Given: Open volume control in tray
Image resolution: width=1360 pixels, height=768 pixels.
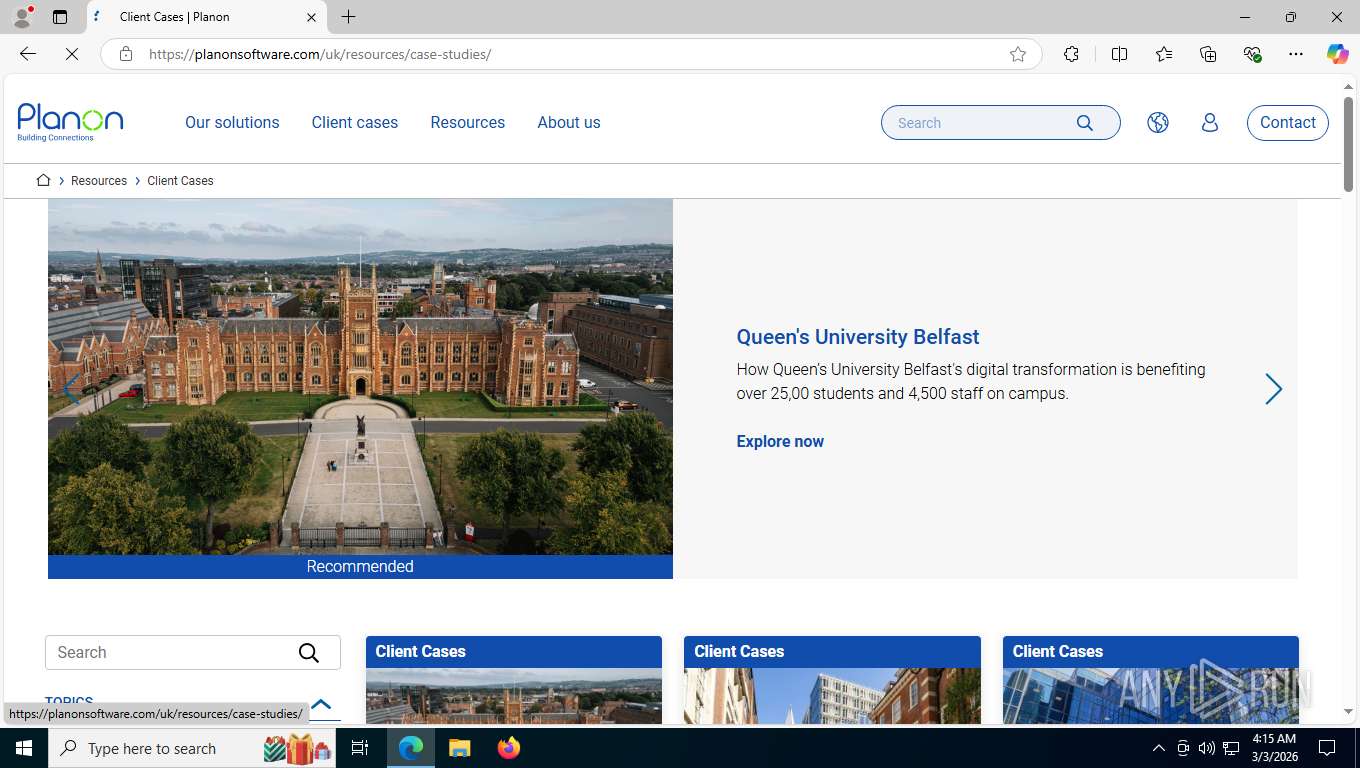Looking at the screenshot, I should pyautogui.click(x=1207, y=748).
